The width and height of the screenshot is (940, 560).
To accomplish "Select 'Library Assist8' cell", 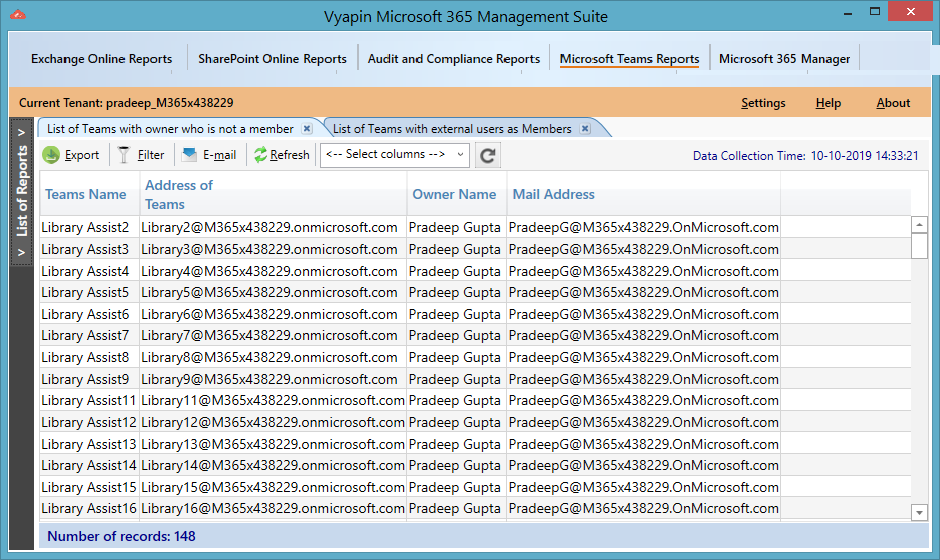I will pos(89,357).
